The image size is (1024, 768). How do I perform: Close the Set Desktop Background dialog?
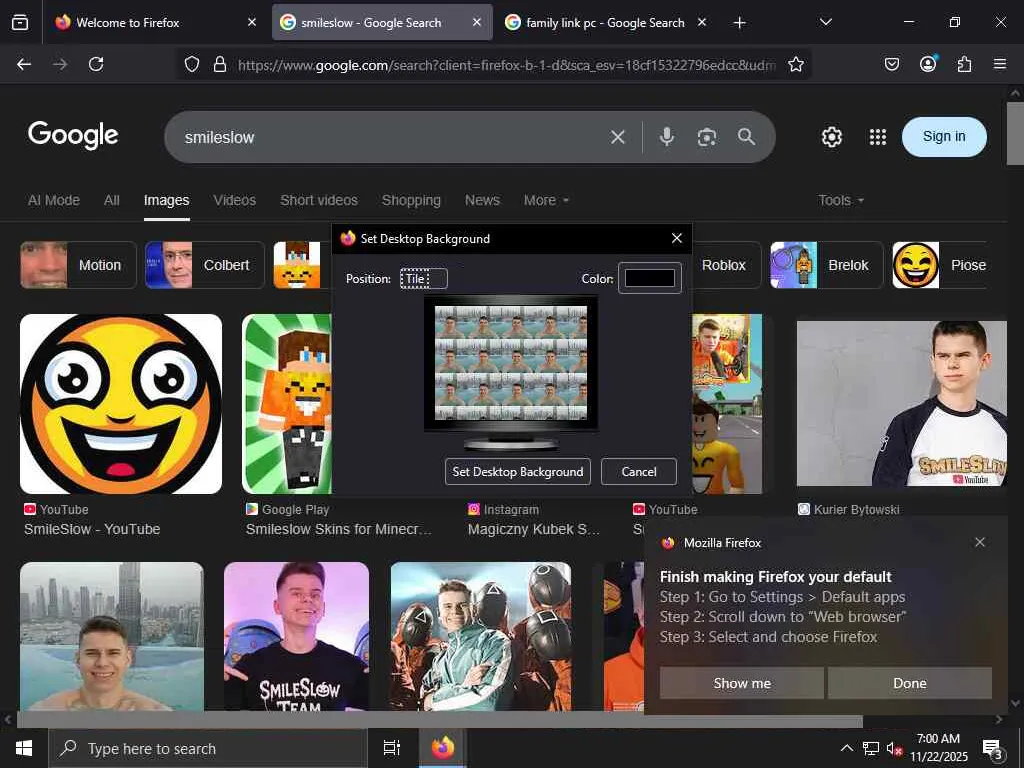click(677, 238)
